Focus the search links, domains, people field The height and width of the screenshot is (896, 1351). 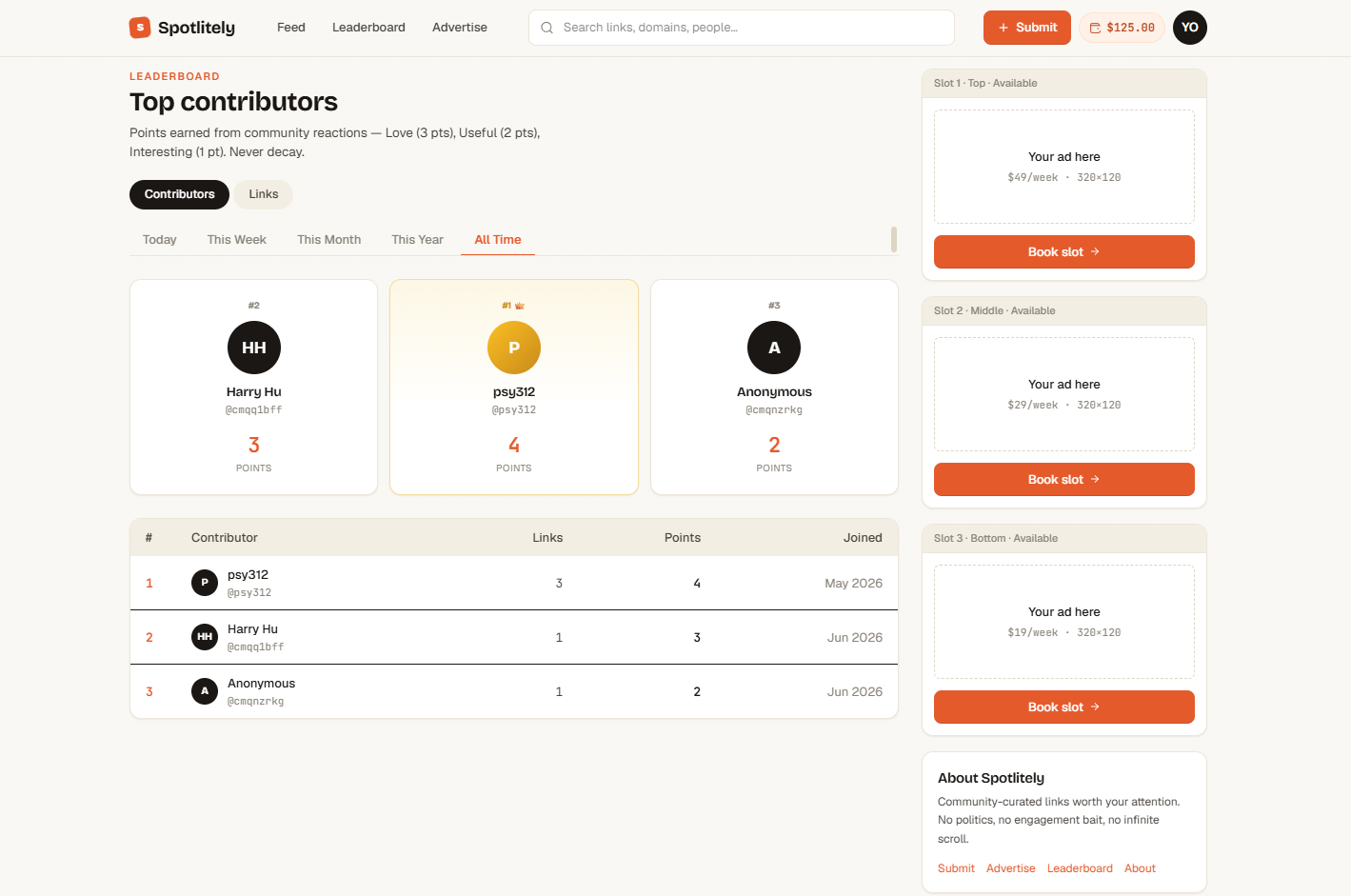742,28
